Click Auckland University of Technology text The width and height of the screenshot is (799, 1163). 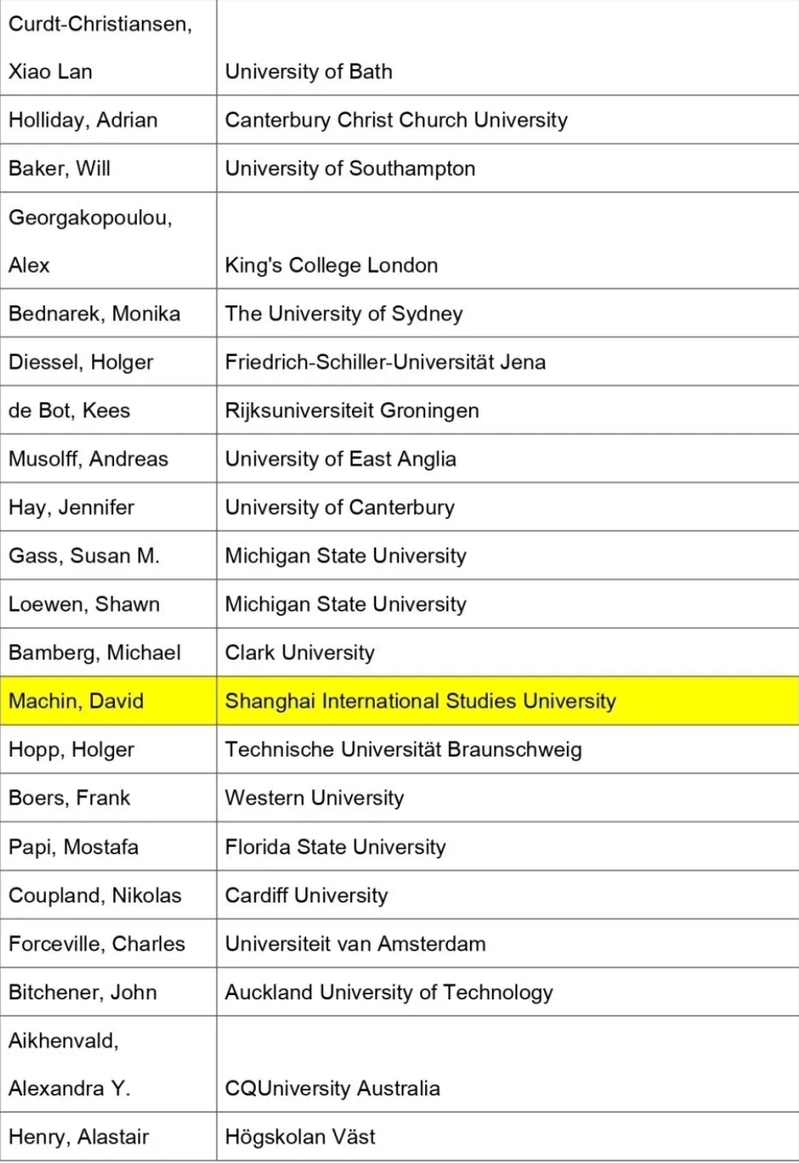coord(389,992)
